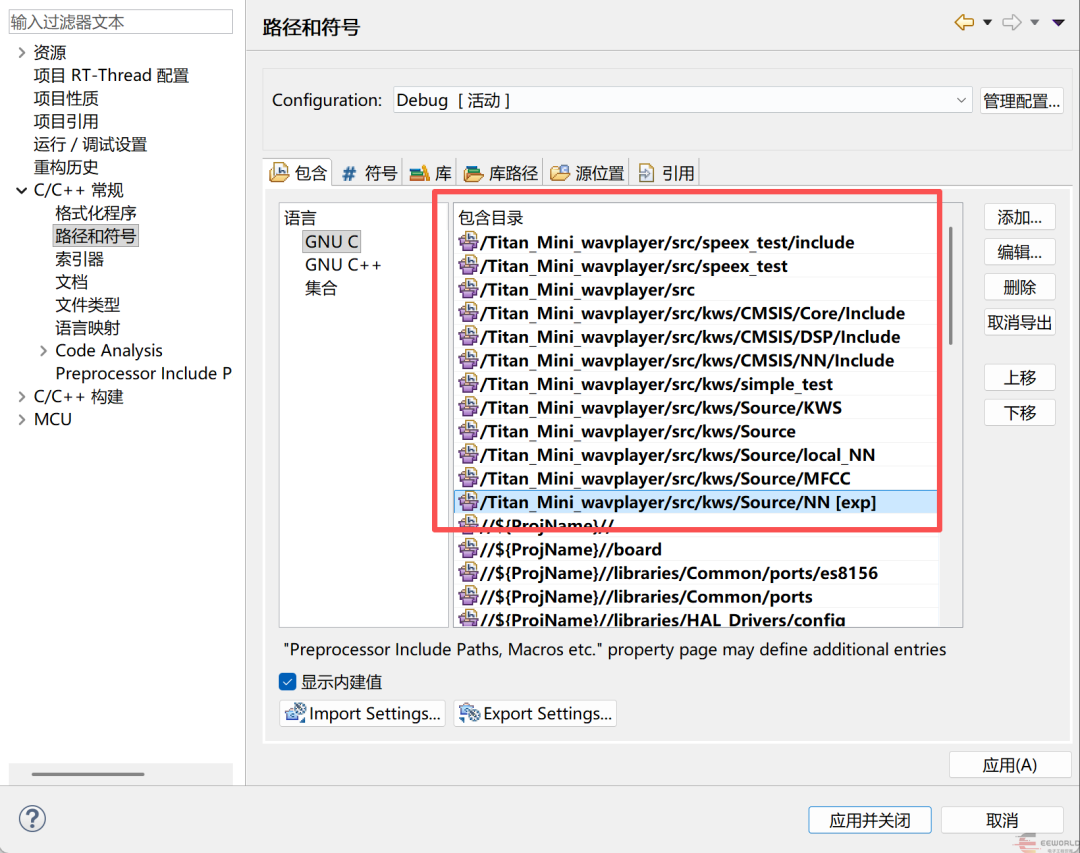Click the Export Settings icon
The width and height of the screenshot is (1080, 853).
(470, 712)
